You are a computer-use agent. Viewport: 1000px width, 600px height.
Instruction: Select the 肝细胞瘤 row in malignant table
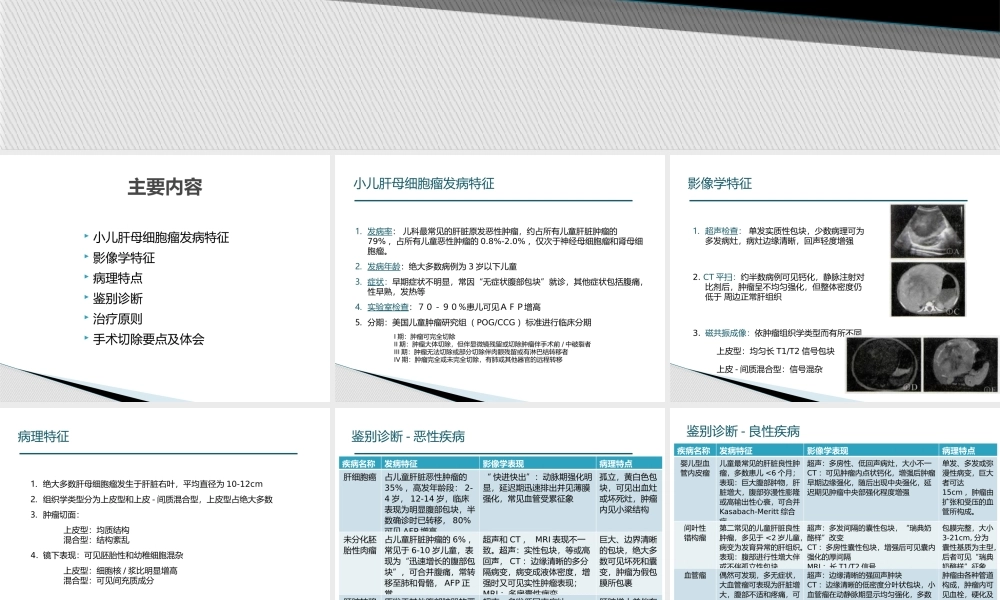[358, 477]
